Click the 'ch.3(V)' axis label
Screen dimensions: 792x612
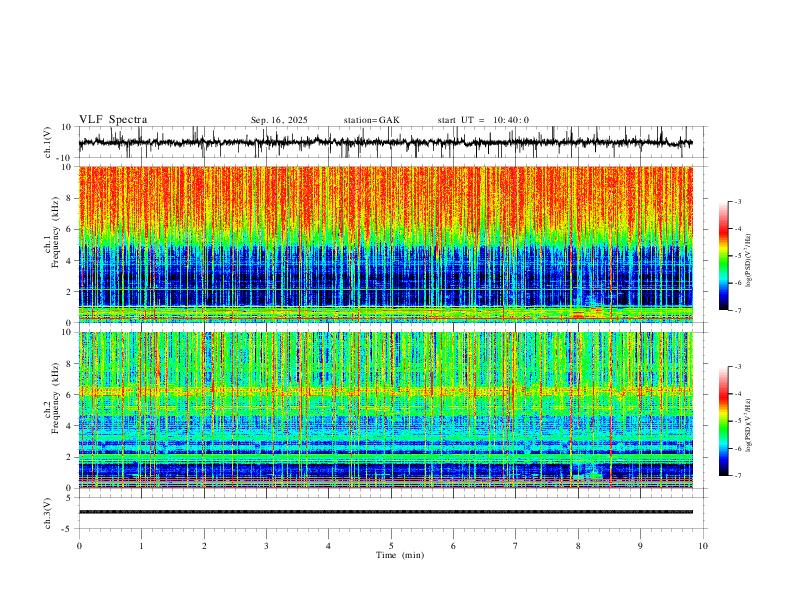tap(48, 513)
